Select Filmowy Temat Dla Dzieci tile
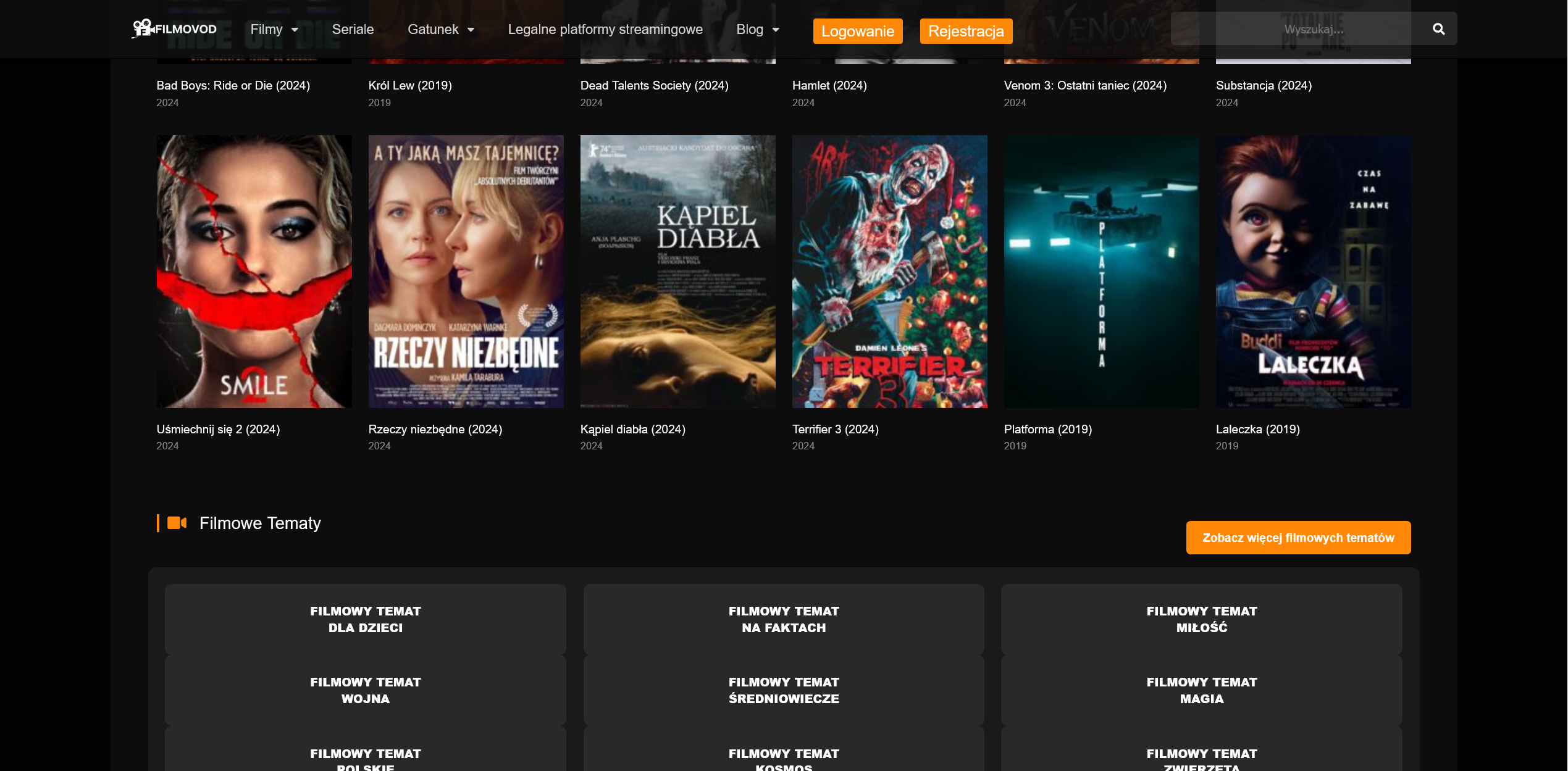 click(365, 619)
